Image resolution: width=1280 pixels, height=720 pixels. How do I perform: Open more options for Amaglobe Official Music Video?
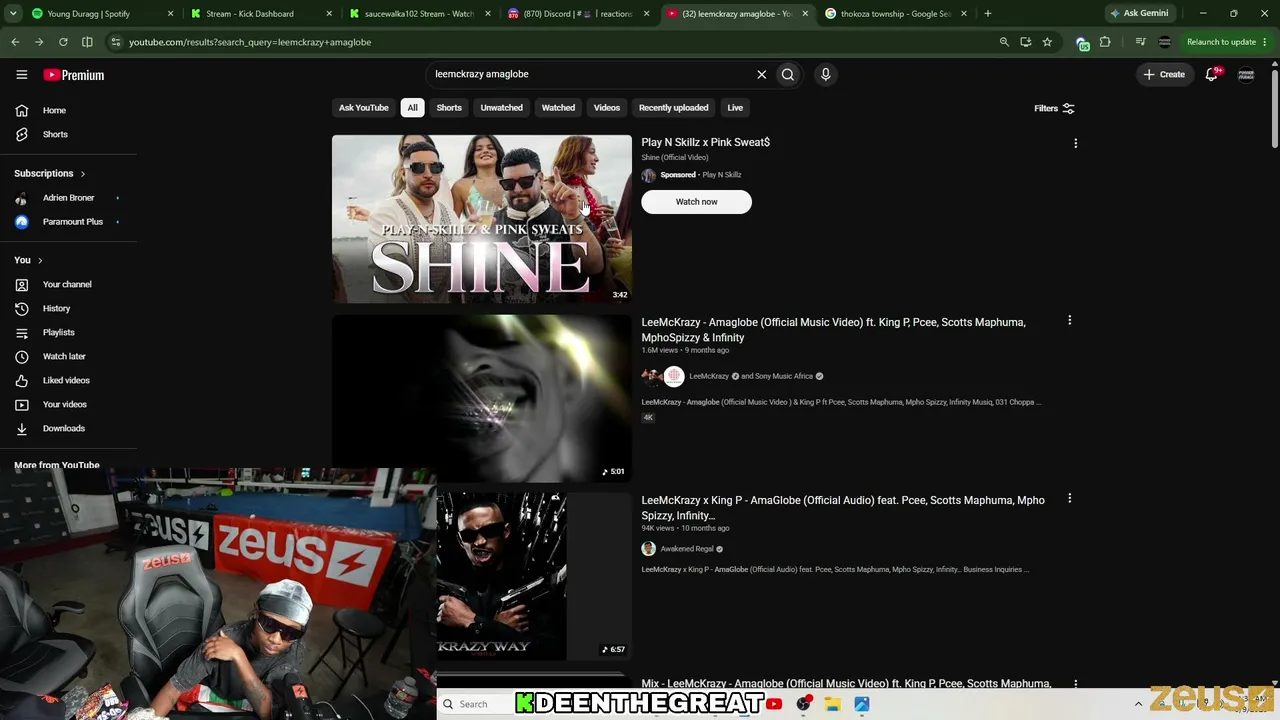(x=1069, y=321)
